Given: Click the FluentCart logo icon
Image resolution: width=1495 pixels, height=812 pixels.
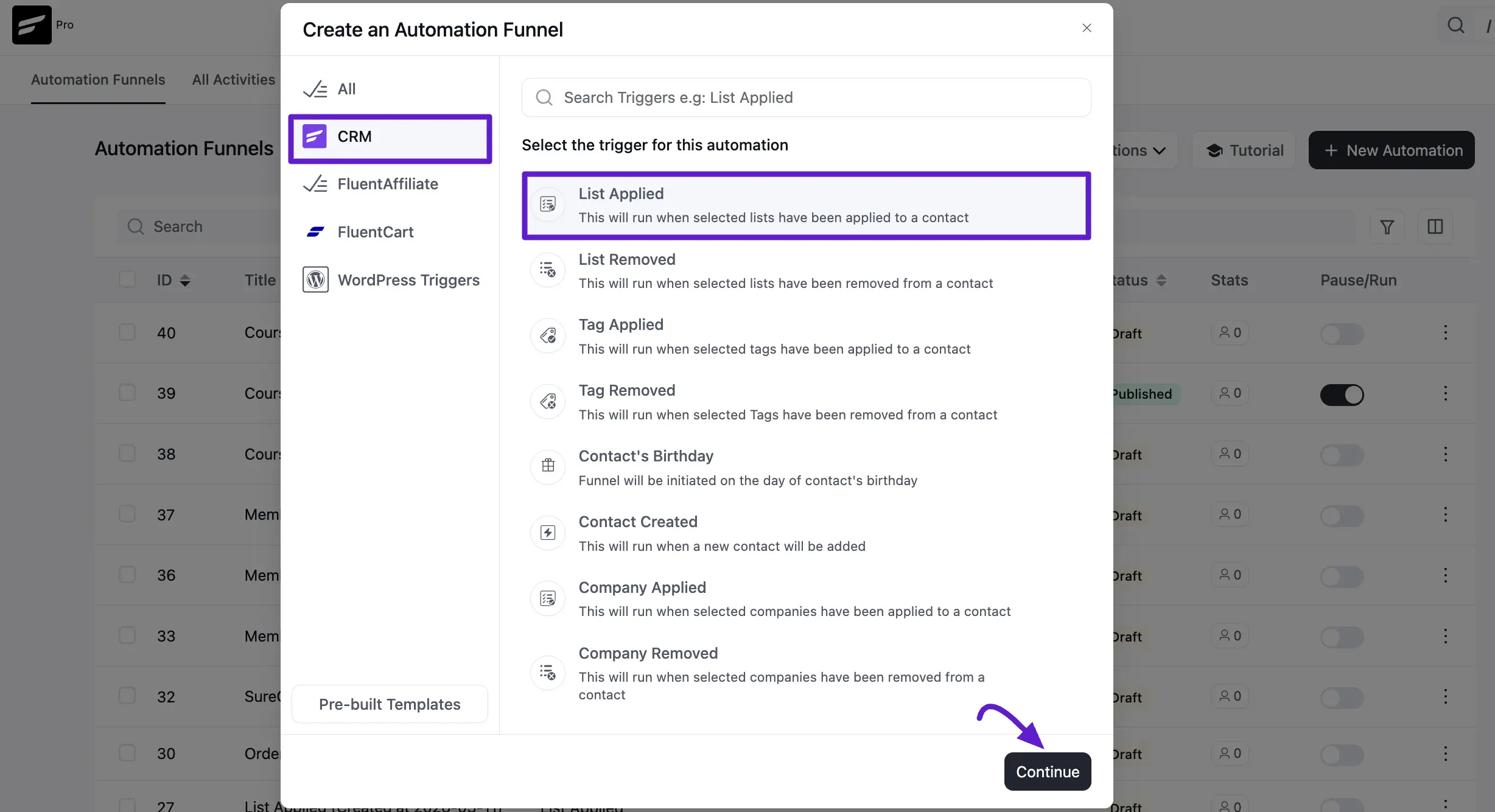Looking at the screenshot, I should click(x=315, y=232).
